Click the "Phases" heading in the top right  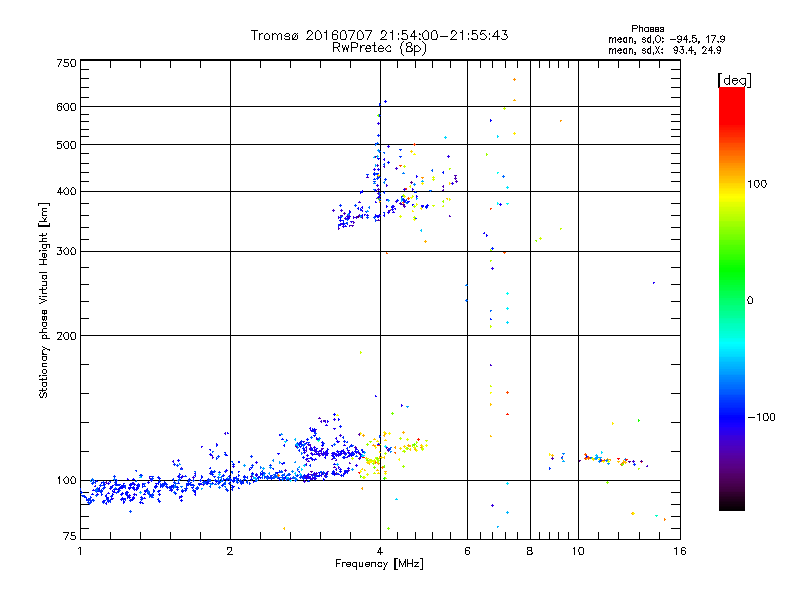[x=647, y=29]
